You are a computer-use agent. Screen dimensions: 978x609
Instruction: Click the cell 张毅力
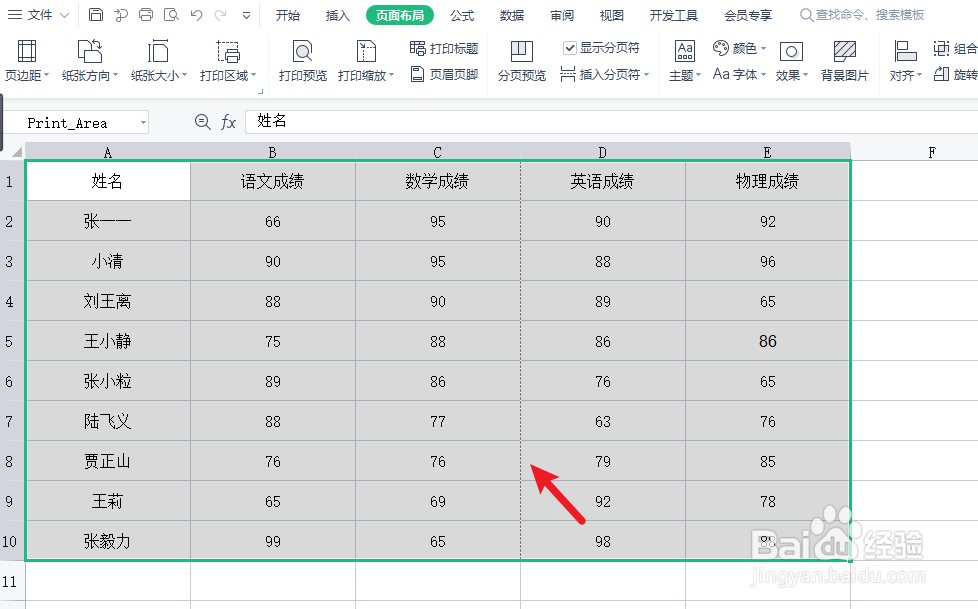108,540
